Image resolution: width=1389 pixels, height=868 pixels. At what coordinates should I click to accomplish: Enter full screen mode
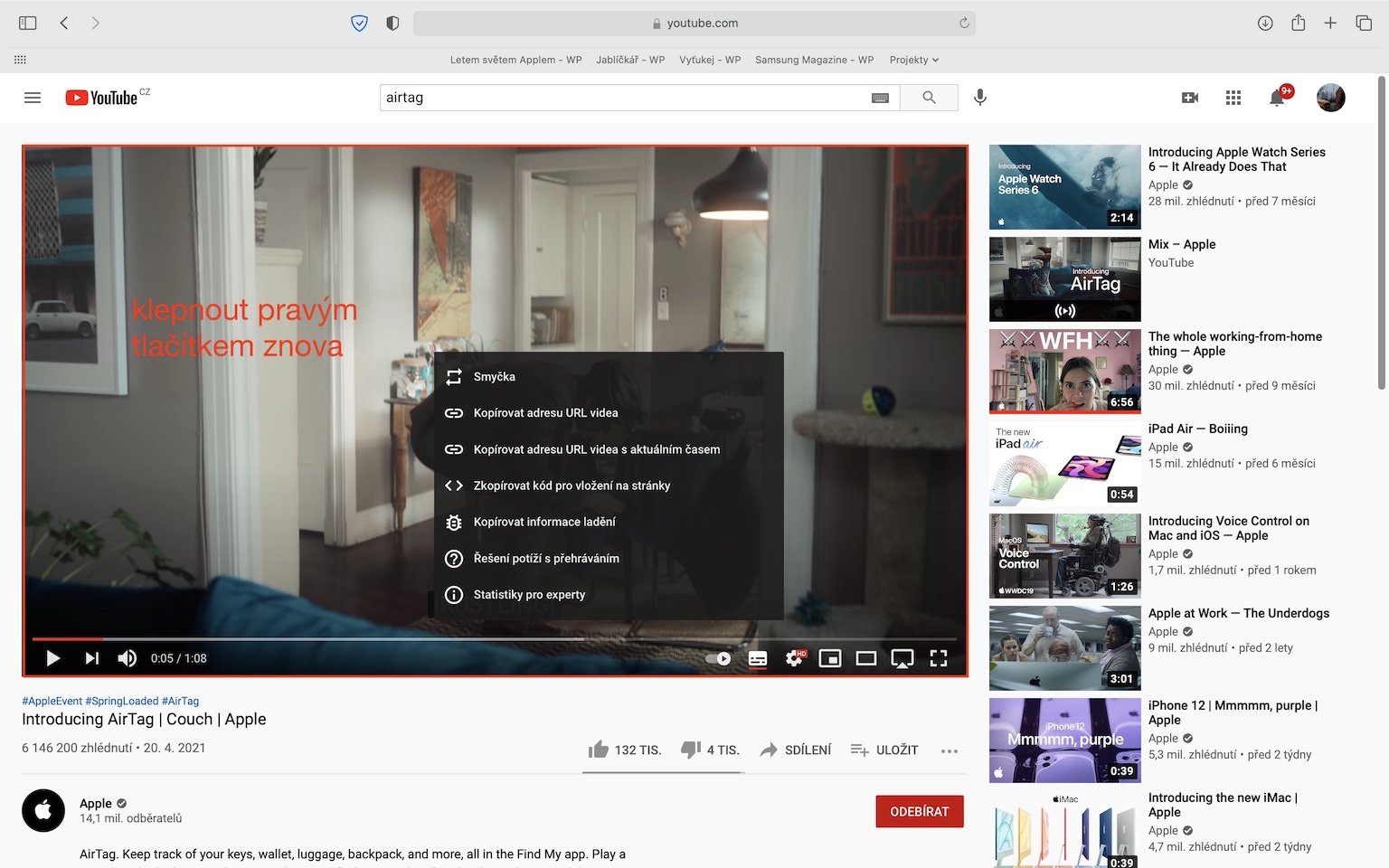939,658
